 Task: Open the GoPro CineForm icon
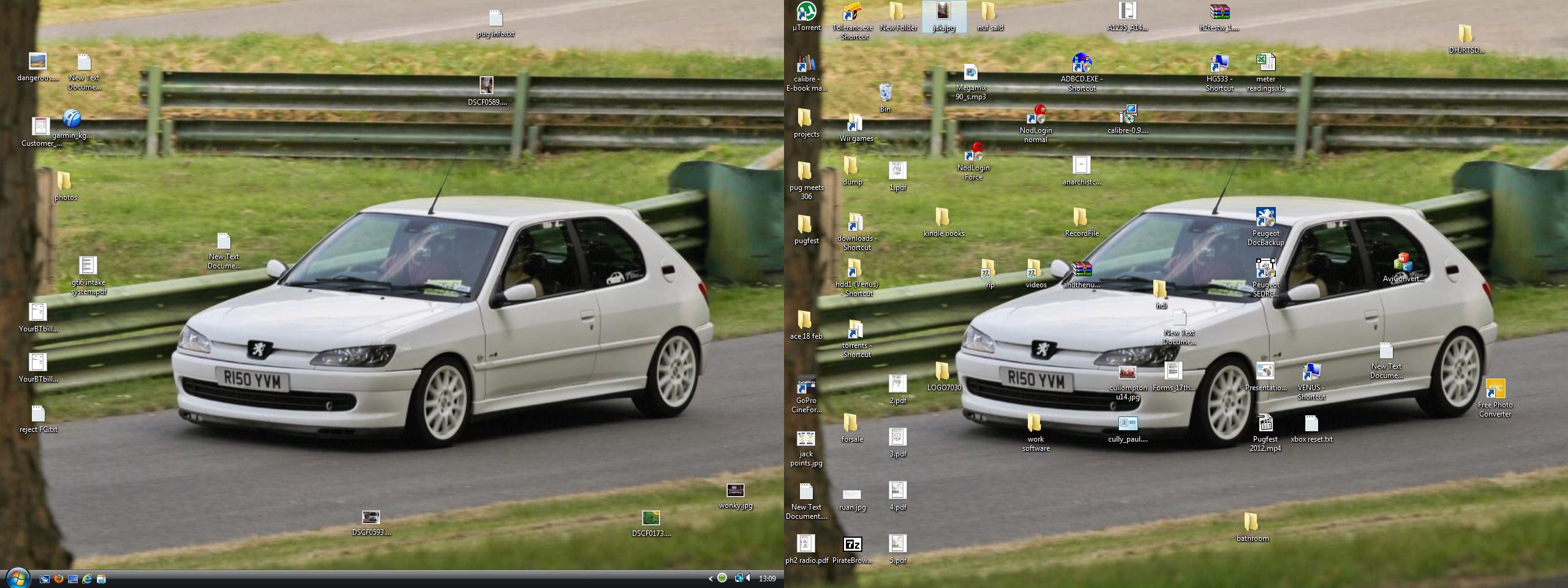(806, 385)
